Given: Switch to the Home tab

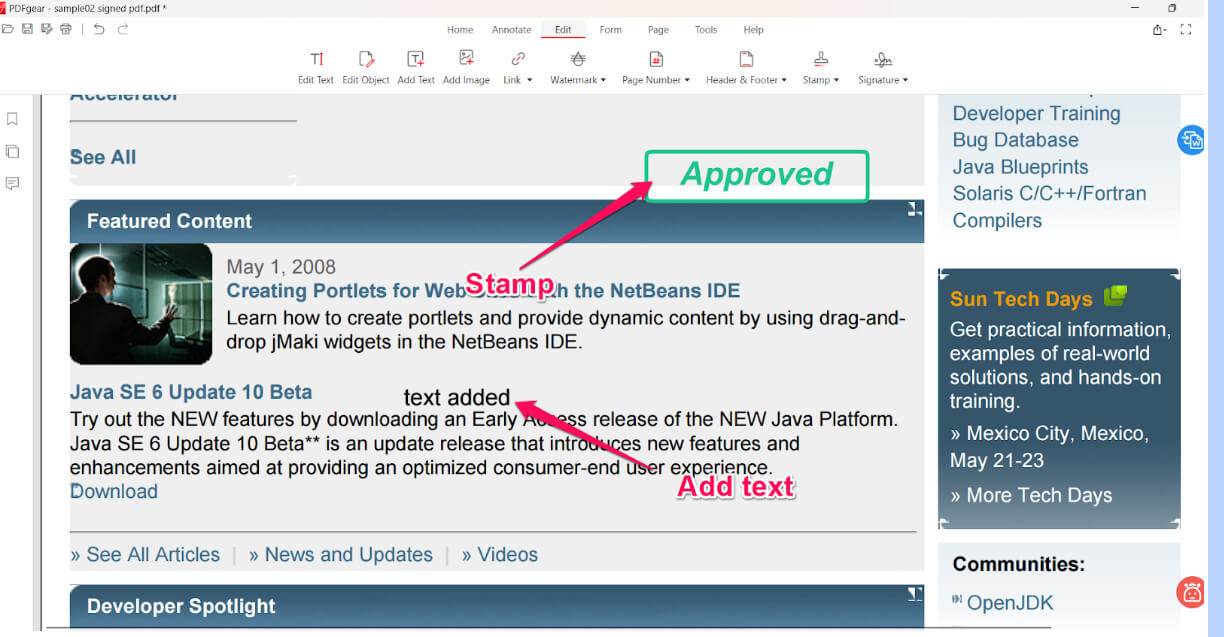Looking at the screenshot, I should point(460,30).
